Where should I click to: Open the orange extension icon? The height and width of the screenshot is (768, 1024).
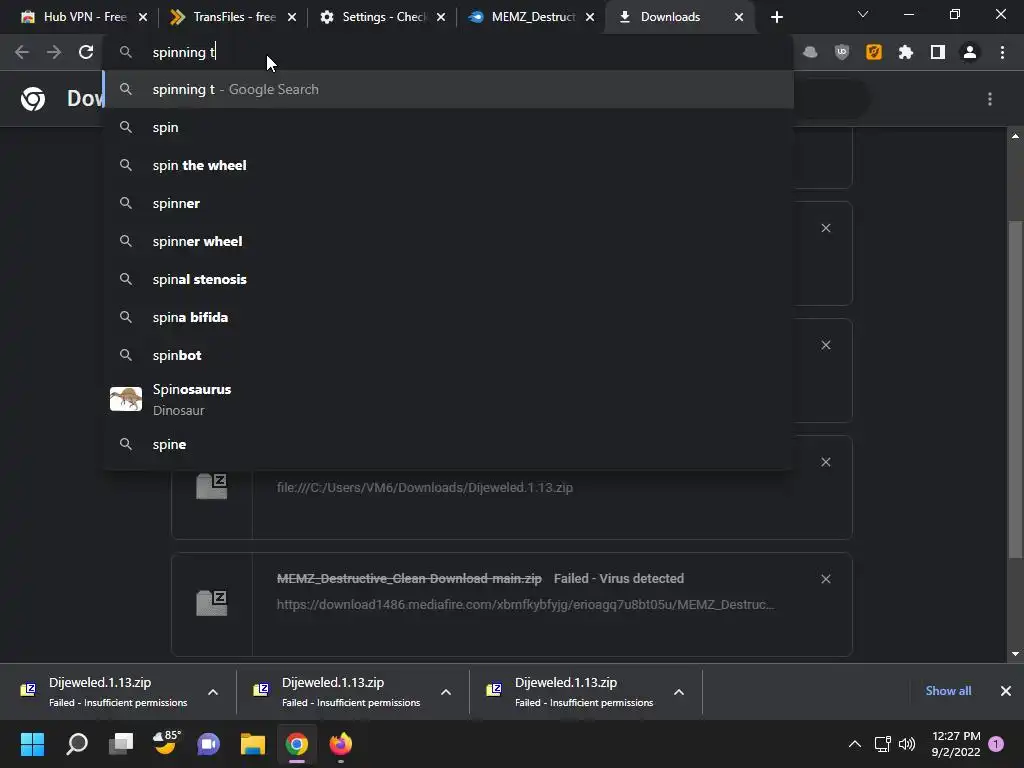pyautogui.click(x=874, y=52)
